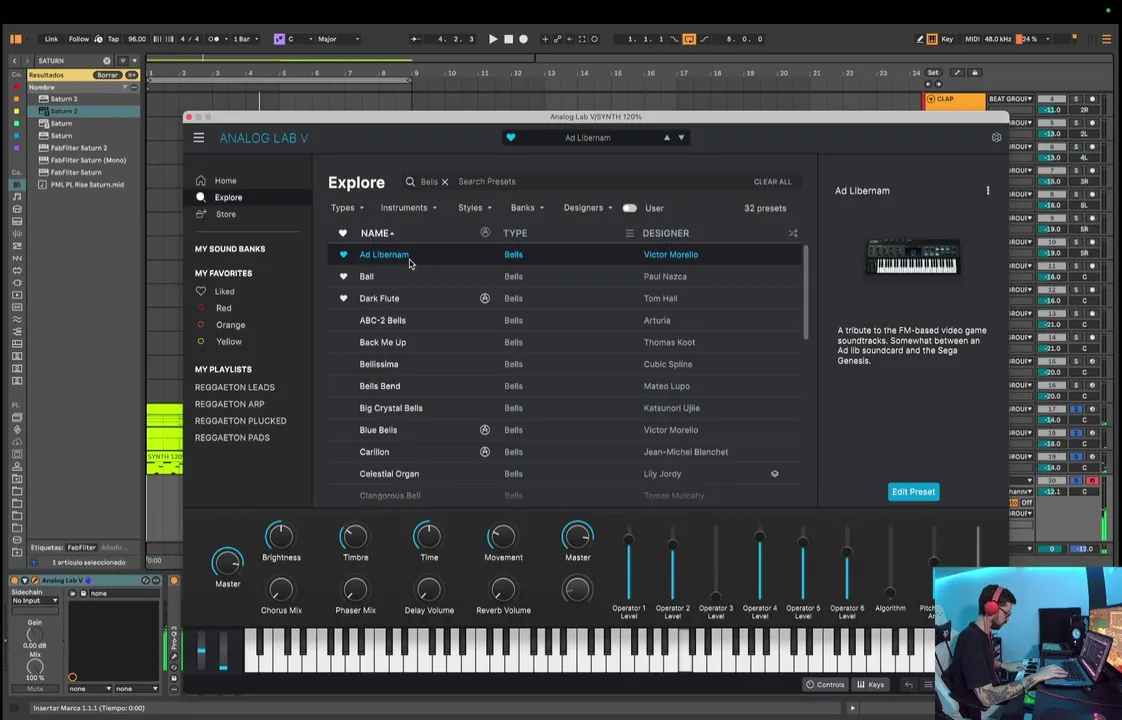Open Key mapping mode
Image resolution: width=1122 pixels, height=720 pixels.
pyautogui.click(x=947, y=39)
